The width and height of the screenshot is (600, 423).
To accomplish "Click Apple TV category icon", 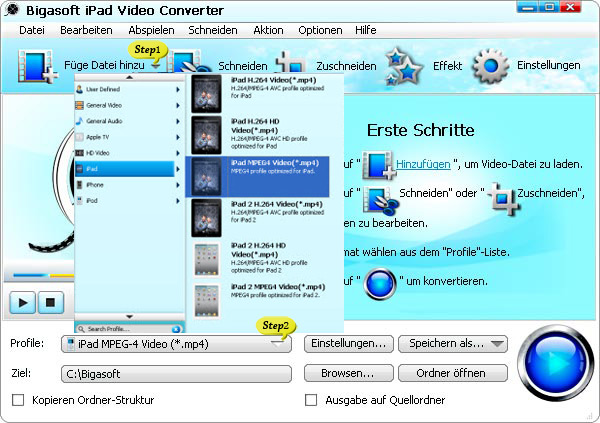I will (x=79, y=137).
